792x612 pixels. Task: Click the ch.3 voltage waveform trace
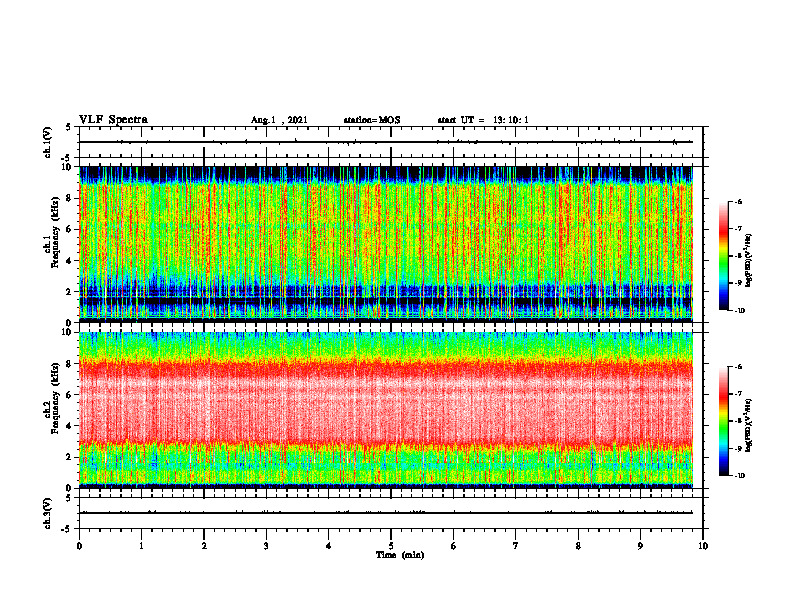click(x=386, y=513)
